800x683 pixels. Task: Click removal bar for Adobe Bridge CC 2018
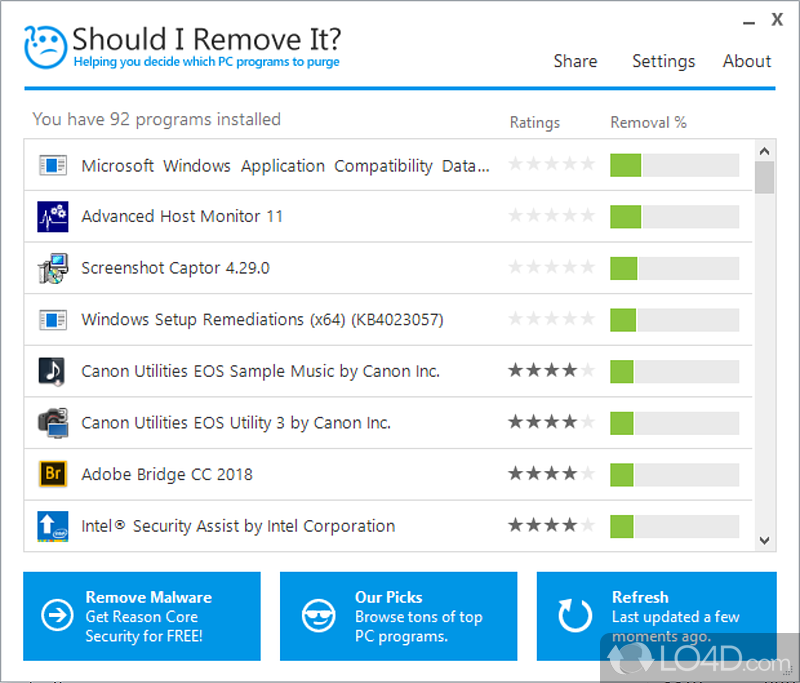click(x=674, y=475)
